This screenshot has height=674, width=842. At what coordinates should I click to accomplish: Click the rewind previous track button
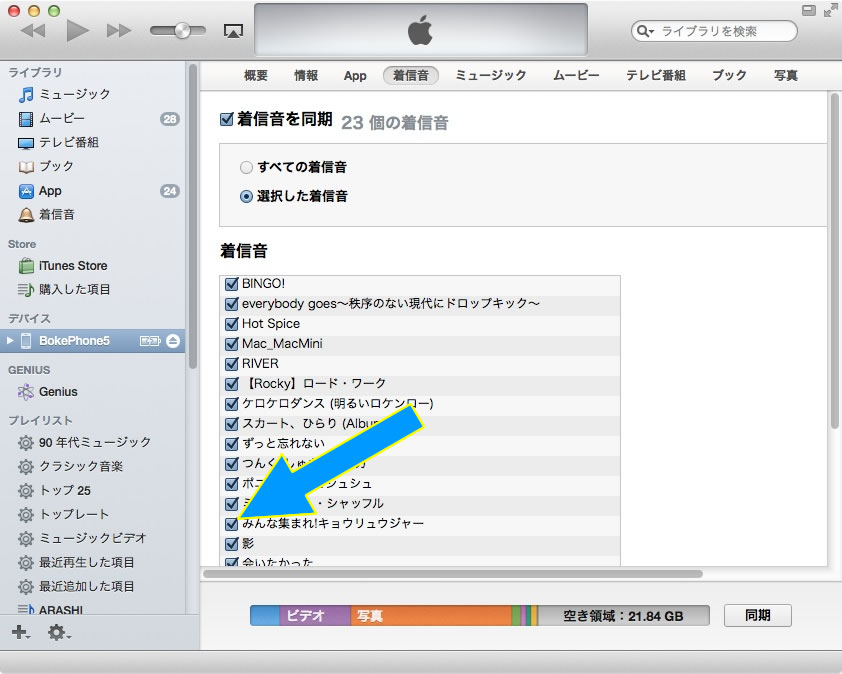coord(33,31)
